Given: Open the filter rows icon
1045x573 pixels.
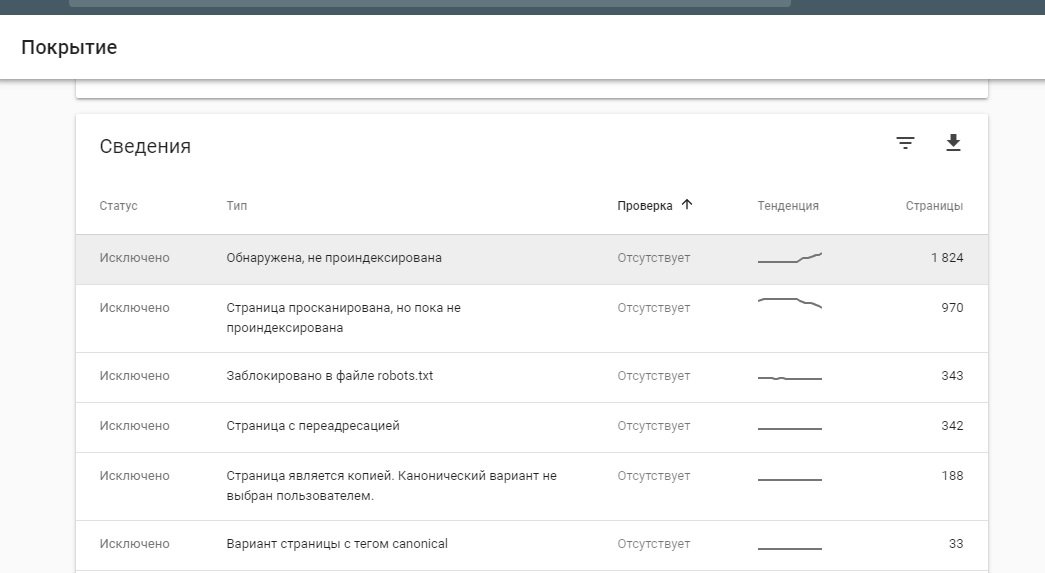Looking at the screenshot, I should pos(905,143).
